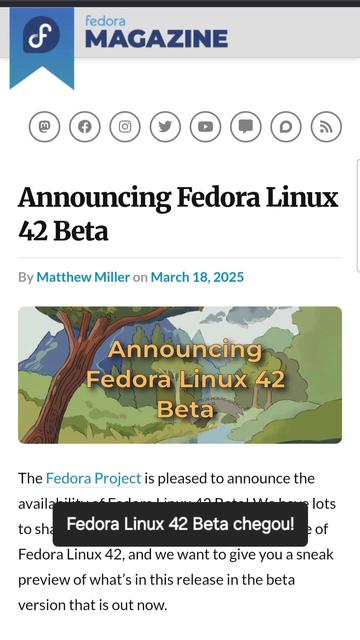The height and width of the screenshot is (640, 360).
Task: Open the Matthew Miller author link
Action: 83,277
